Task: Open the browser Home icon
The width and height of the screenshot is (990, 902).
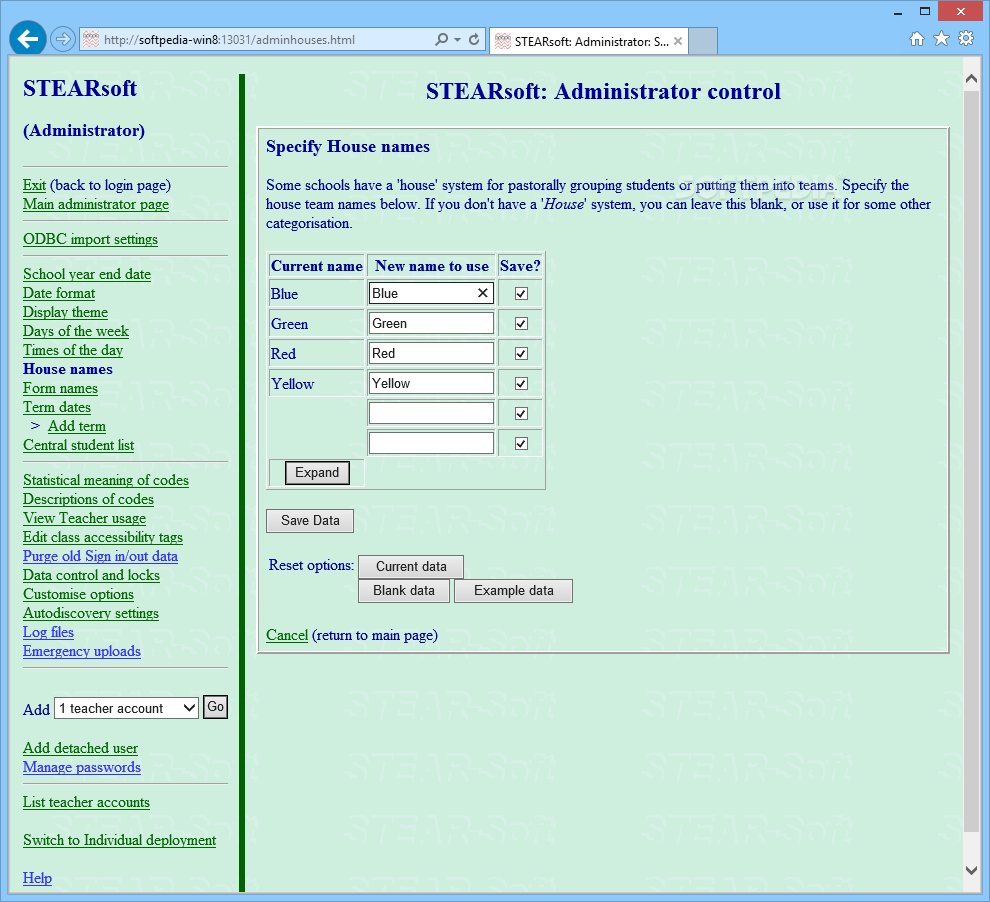Action: [917, 39]
